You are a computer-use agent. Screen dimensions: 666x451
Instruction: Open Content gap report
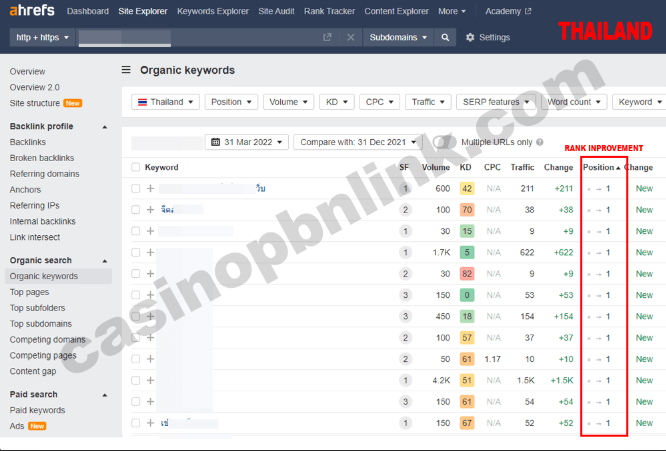(33, 371)
